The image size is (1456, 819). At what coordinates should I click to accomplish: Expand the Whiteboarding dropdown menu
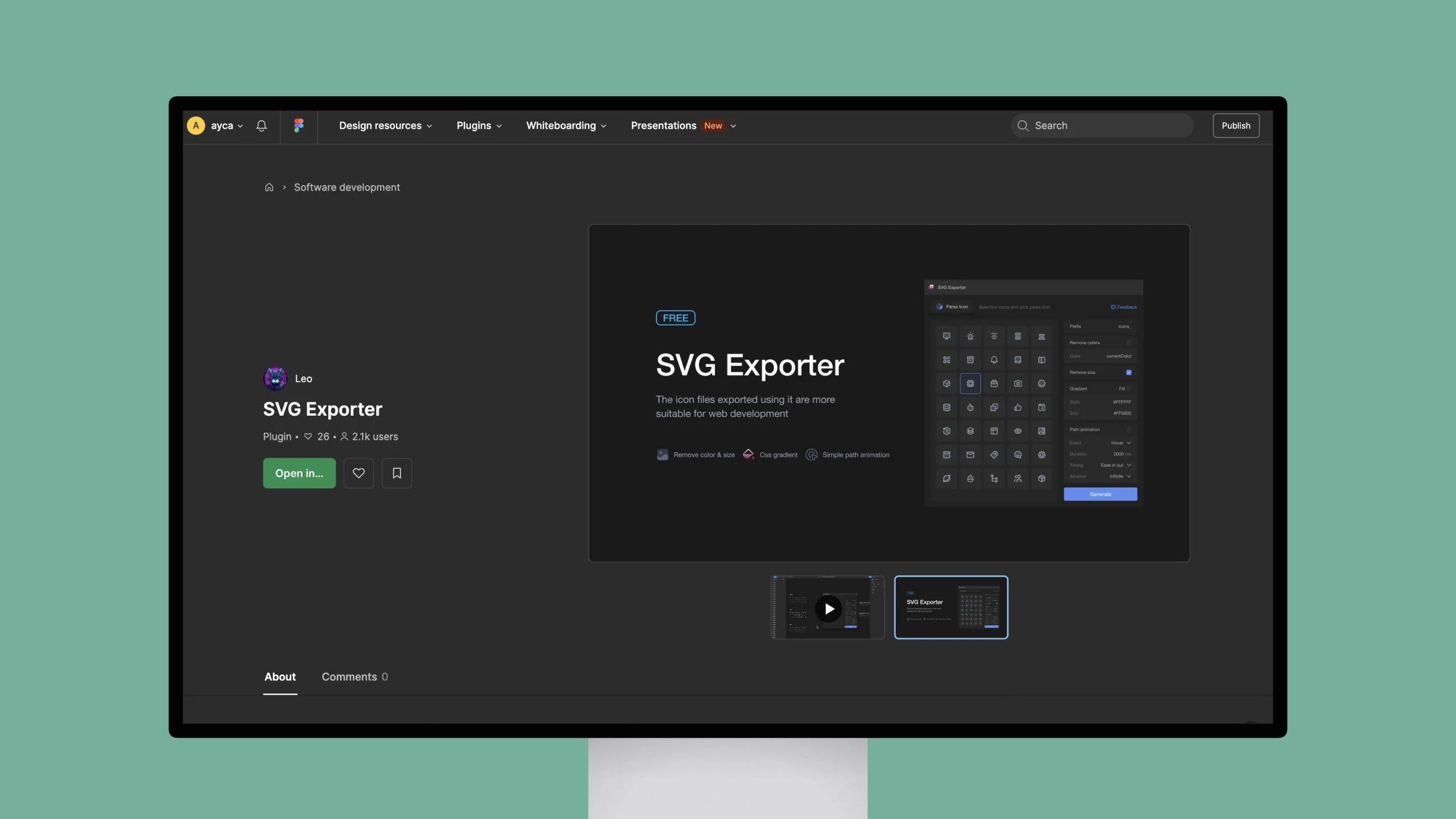[566, 125]
